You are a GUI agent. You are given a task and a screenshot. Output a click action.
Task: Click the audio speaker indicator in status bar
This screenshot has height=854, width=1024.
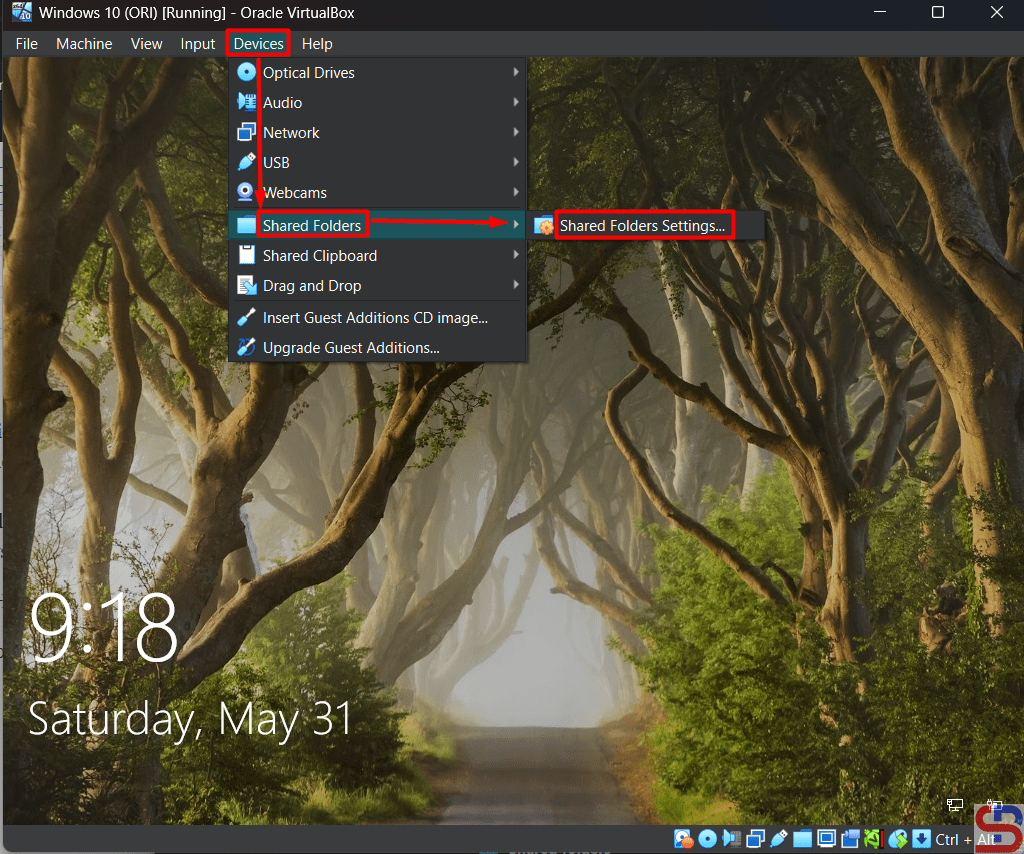coord(732,839)
